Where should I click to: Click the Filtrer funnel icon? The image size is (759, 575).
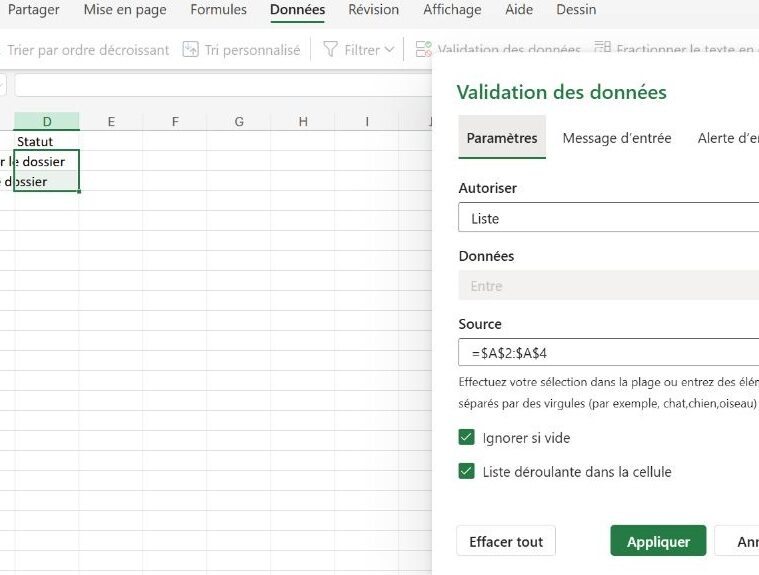pos(330,49)
